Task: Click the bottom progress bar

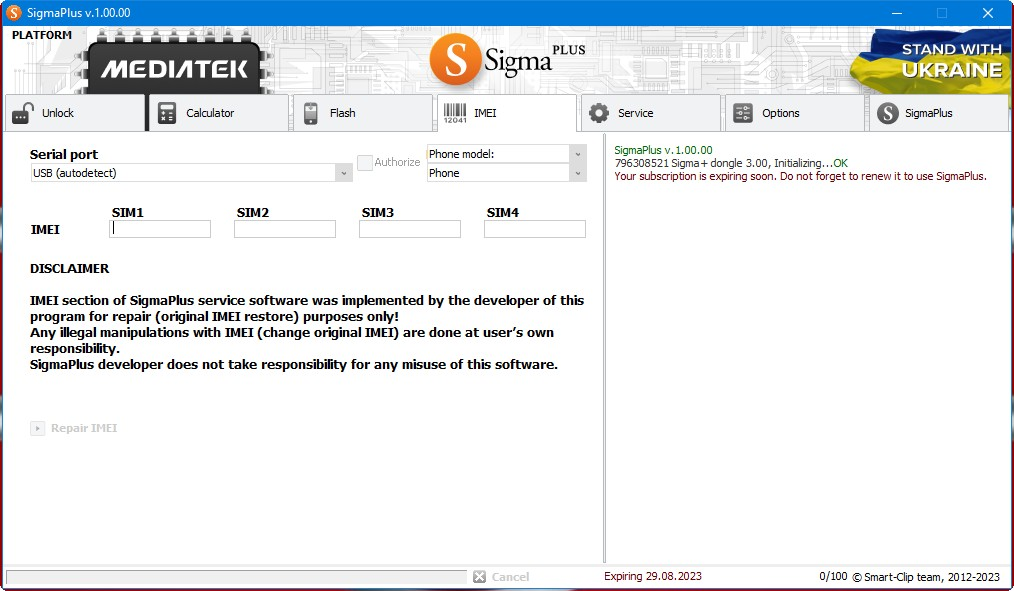Action: pyautogui.click(x=236, y=577)
